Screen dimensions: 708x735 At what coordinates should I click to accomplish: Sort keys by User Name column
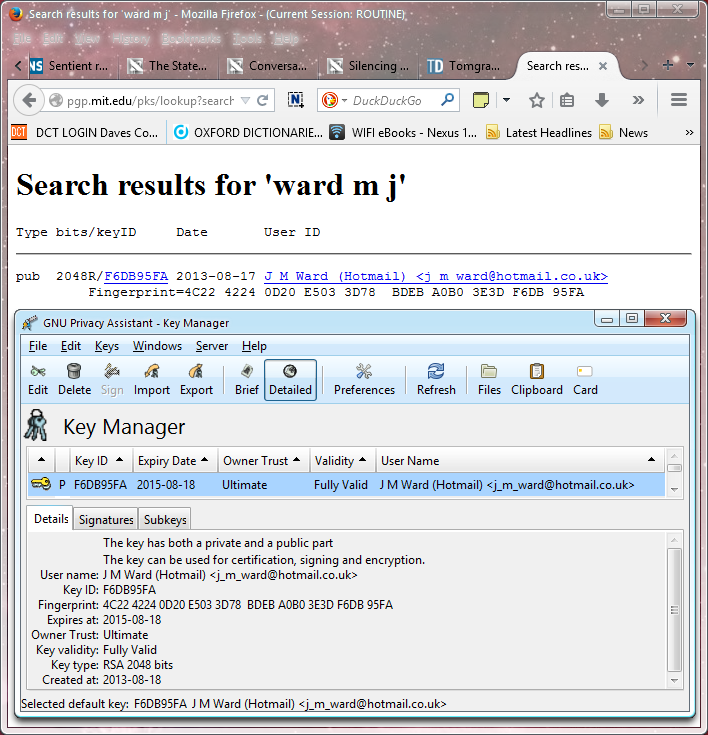[520, 460]
